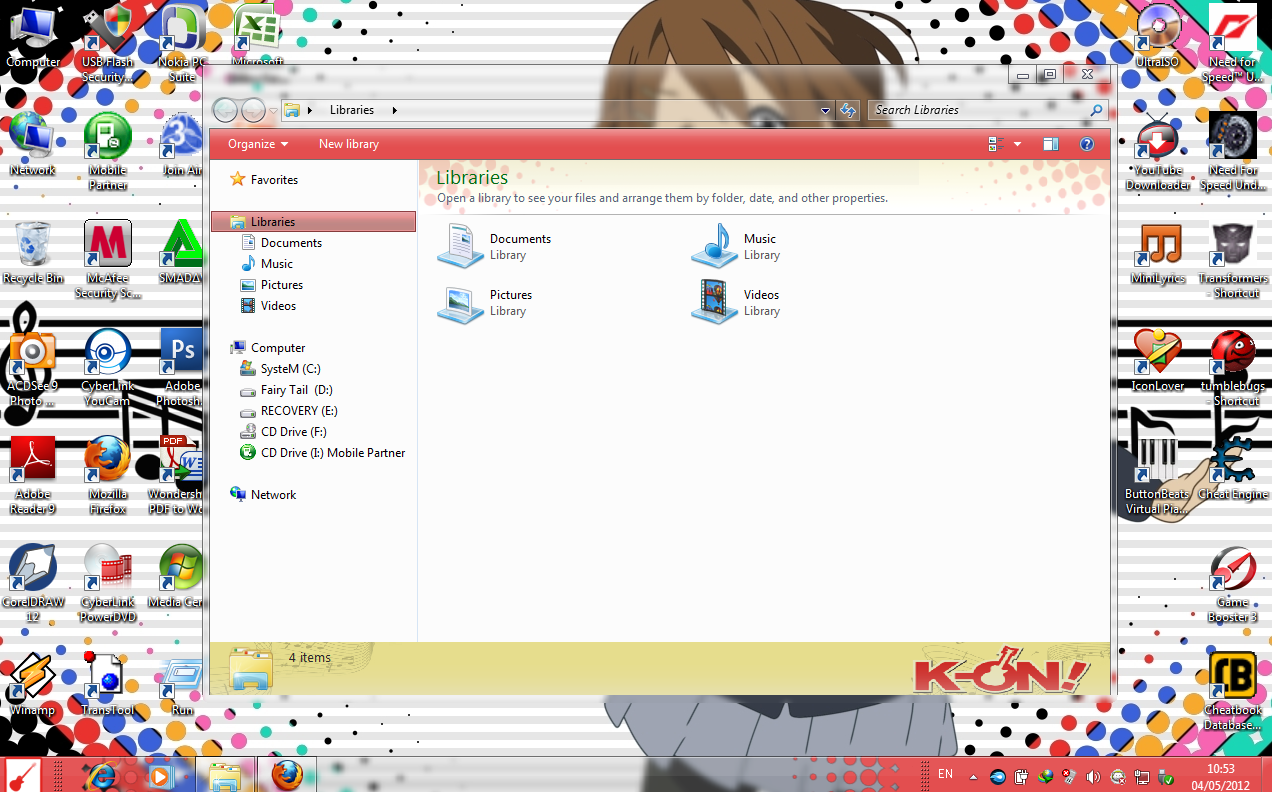Show hidden tray icons arrow
Image resolution: width=1272 pixels, height=792 pixels.
(974, 776)
